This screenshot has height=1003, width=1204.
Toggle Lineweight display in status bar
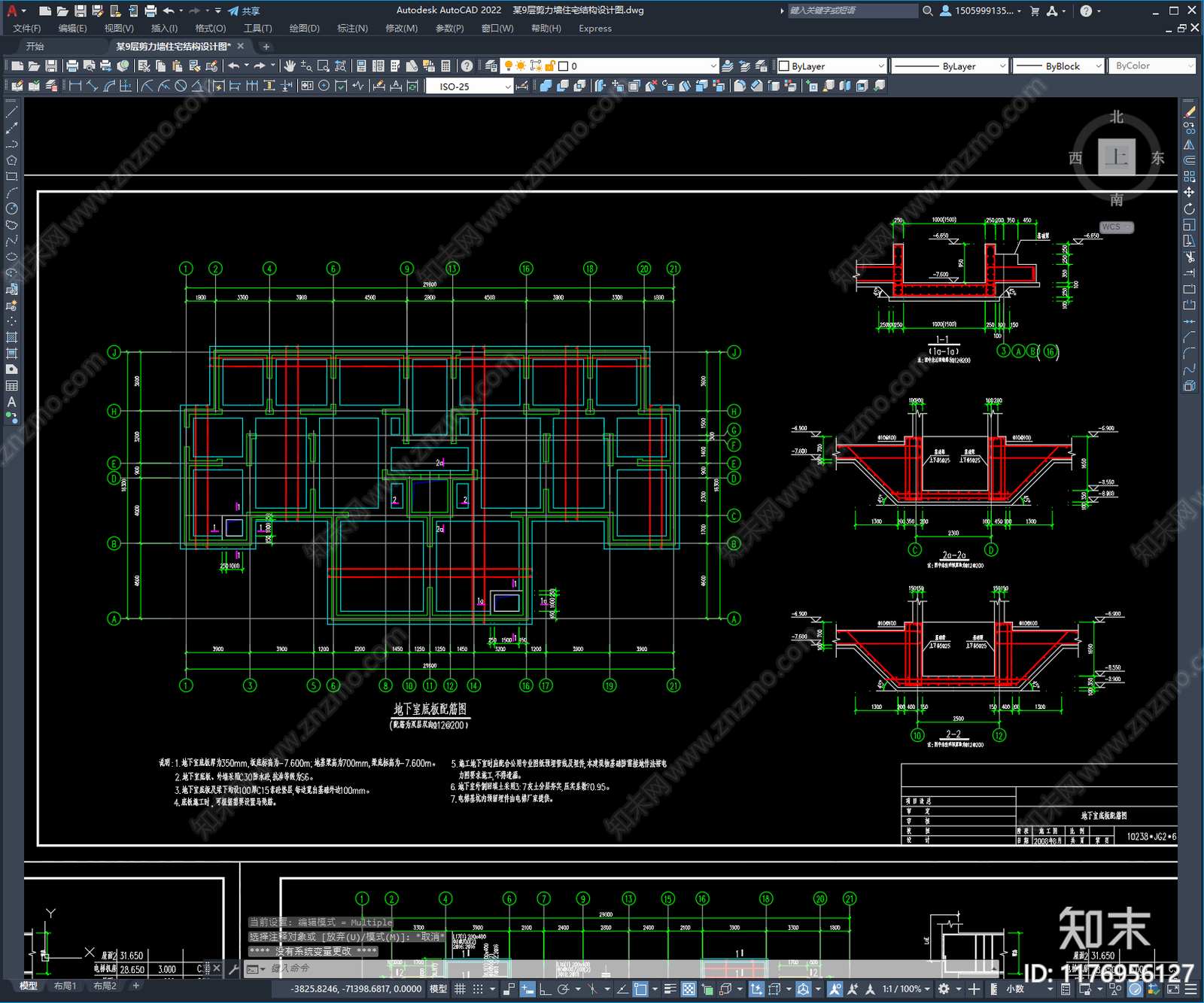670,989
